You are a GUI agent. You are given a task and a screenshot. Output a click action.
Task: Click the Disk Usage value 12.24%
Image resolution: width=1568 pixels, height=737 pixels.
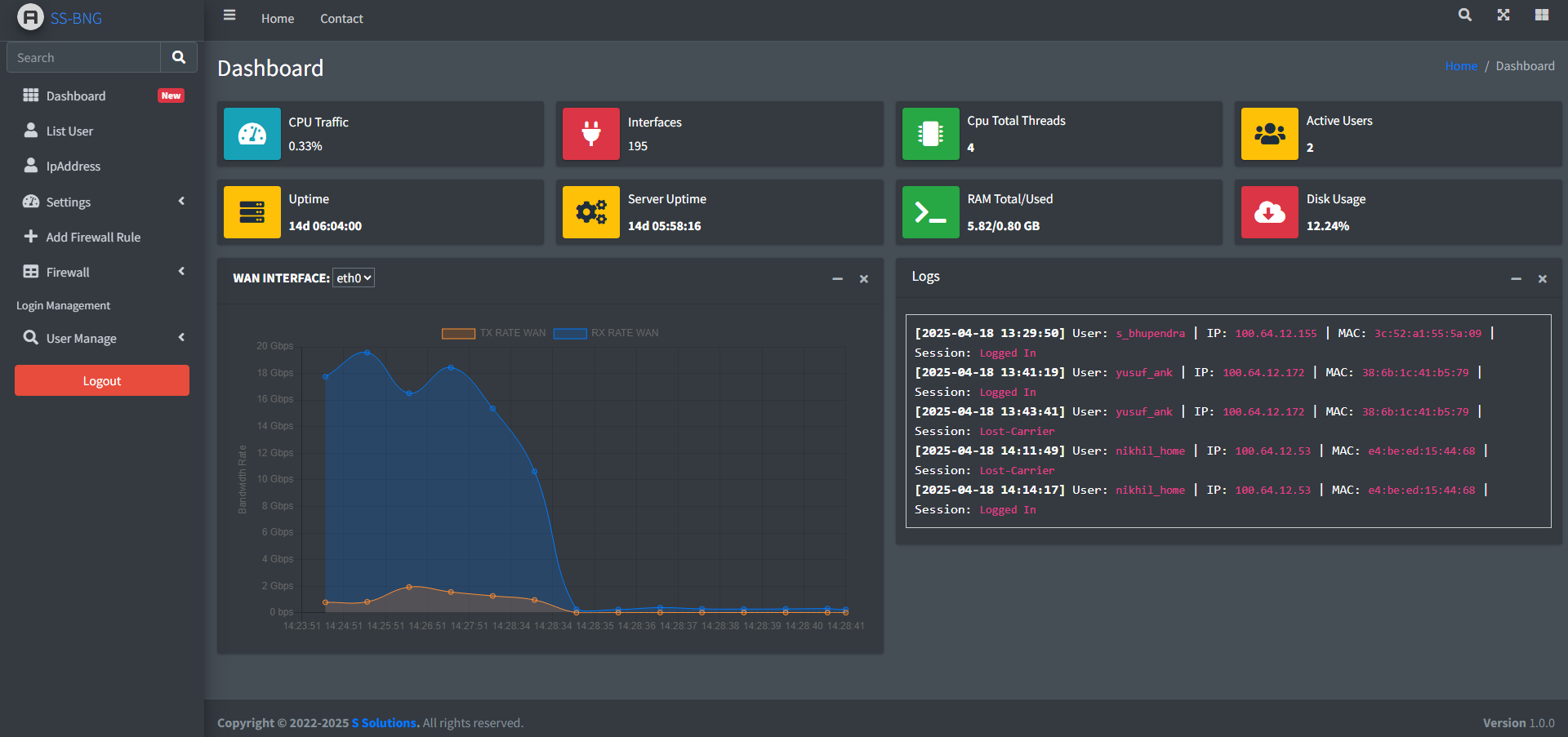(x=1328, y=226)
